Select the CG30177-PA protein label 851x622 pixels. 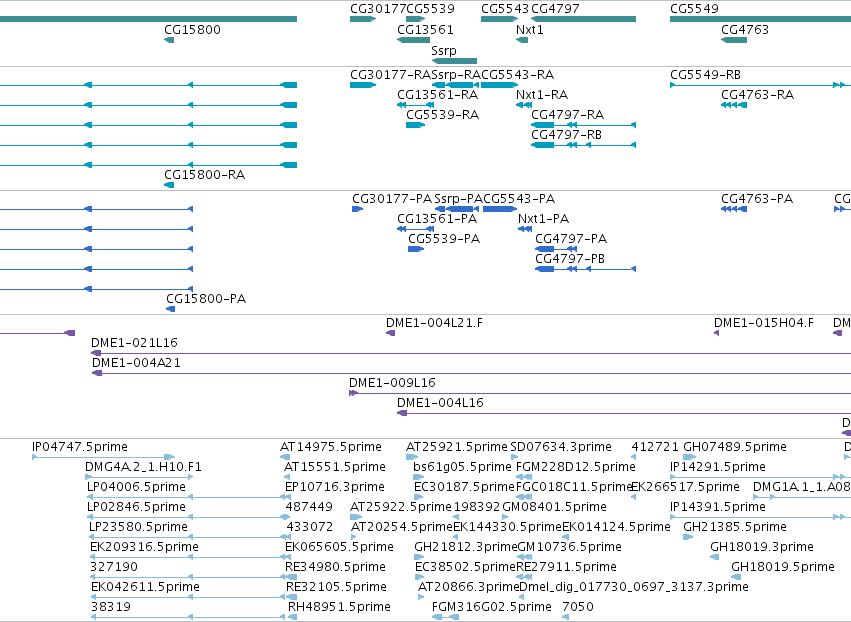click(x=392, y=199)
